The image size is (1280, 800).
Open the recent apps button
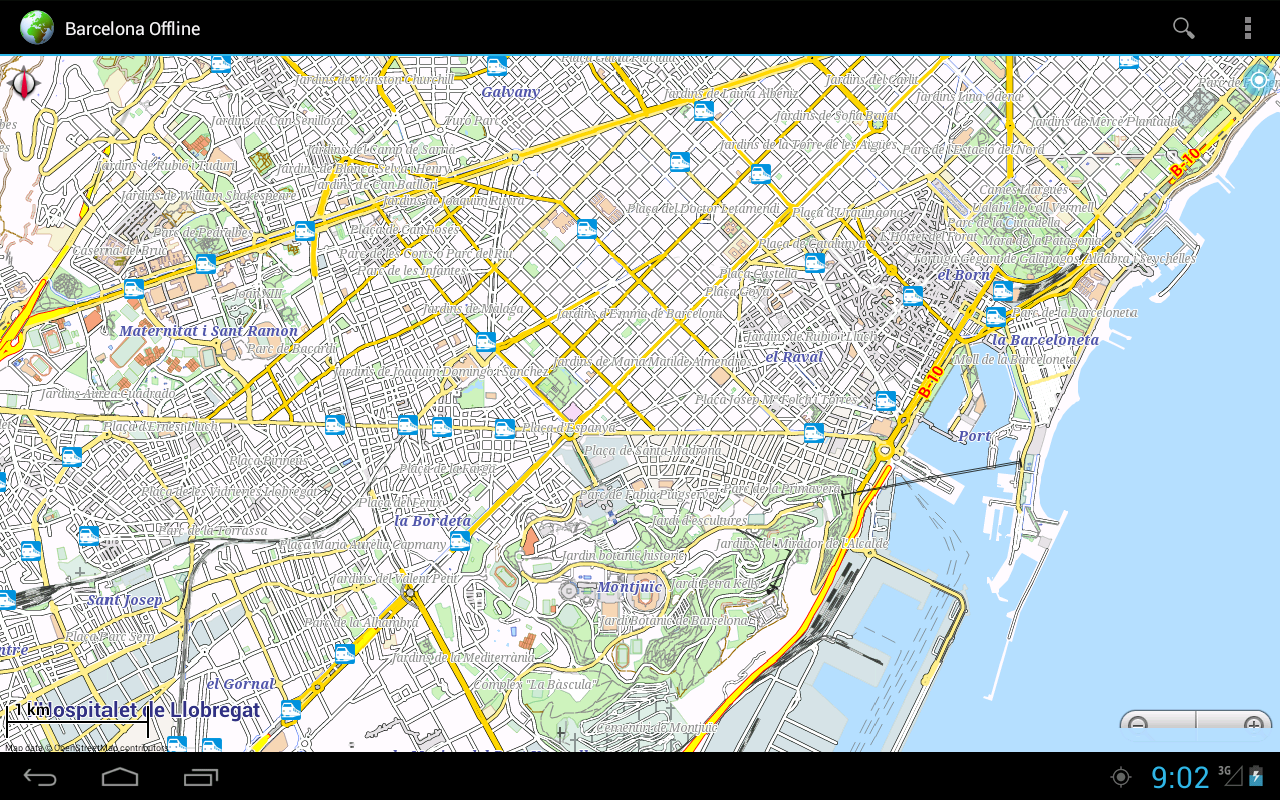click(x=201, y=776)
